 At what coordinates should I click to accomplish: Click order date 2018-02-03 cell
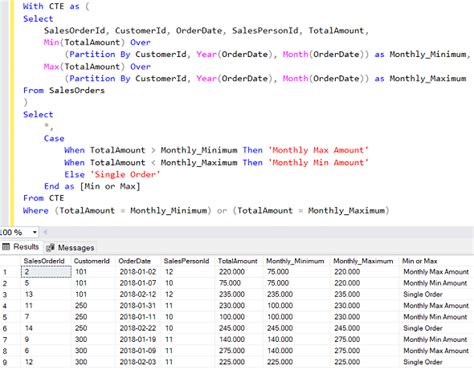(x=138, y=362)
